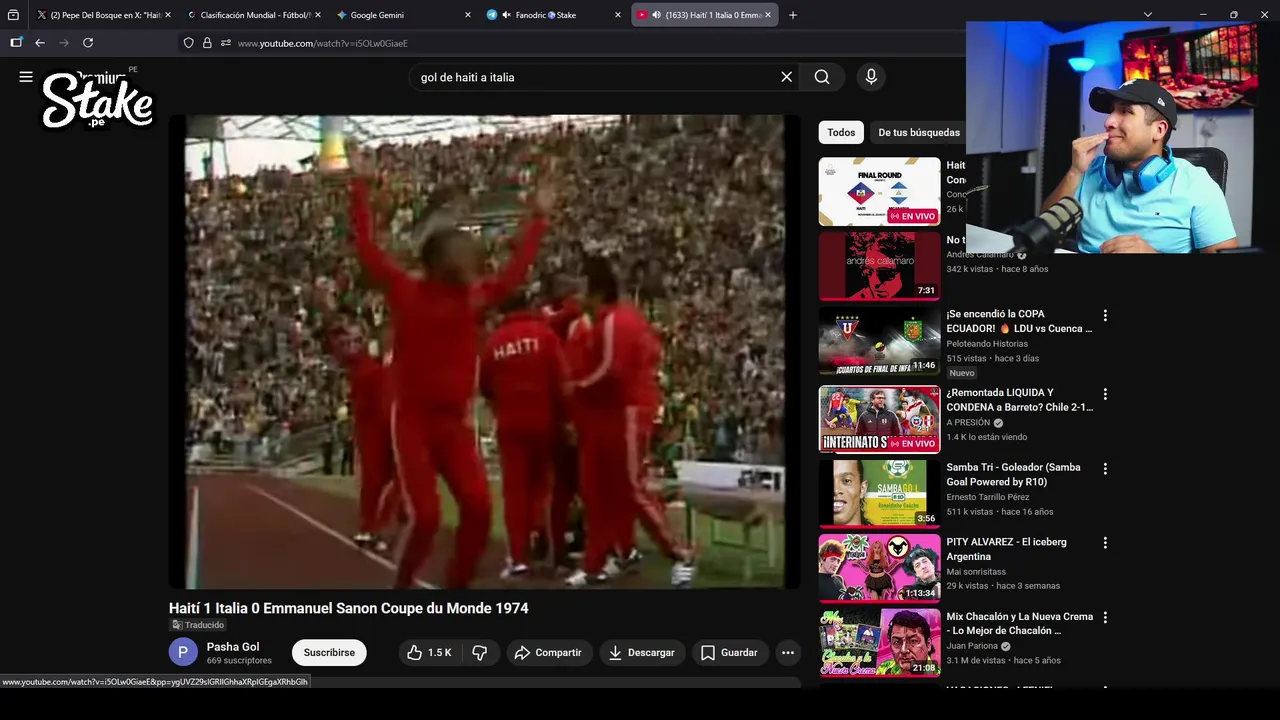The height and width of the screenshot is (720, 1280).
Task: Click 'A PRESIÓN' channel name
Action: coord(968,423)
